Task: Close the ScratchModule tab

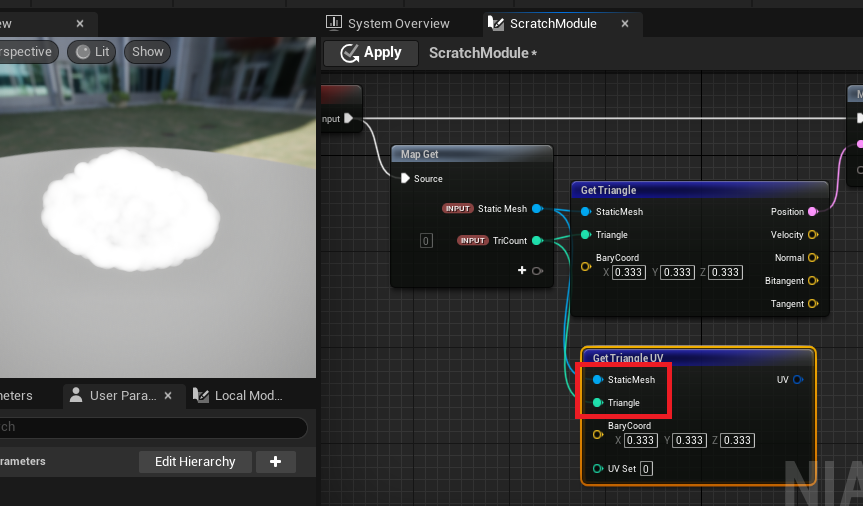Action: click(625, 24)
